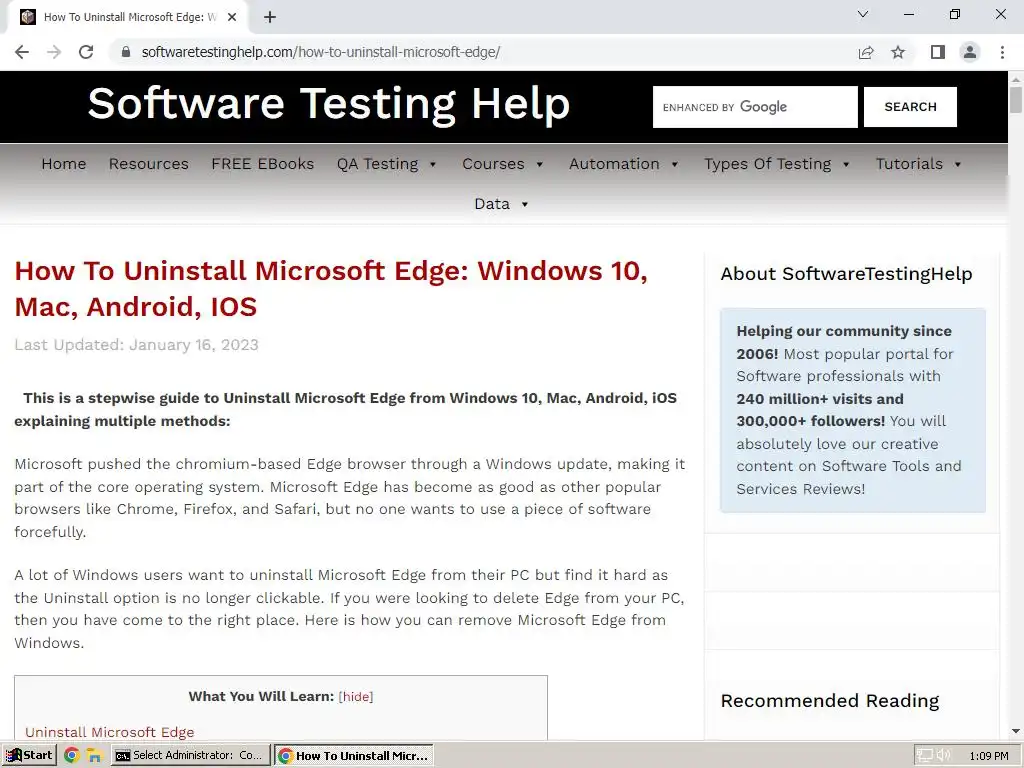The height and width of the screenshot is (768, 1024).
Task: Open the Windows Start button
Action: 29,756
